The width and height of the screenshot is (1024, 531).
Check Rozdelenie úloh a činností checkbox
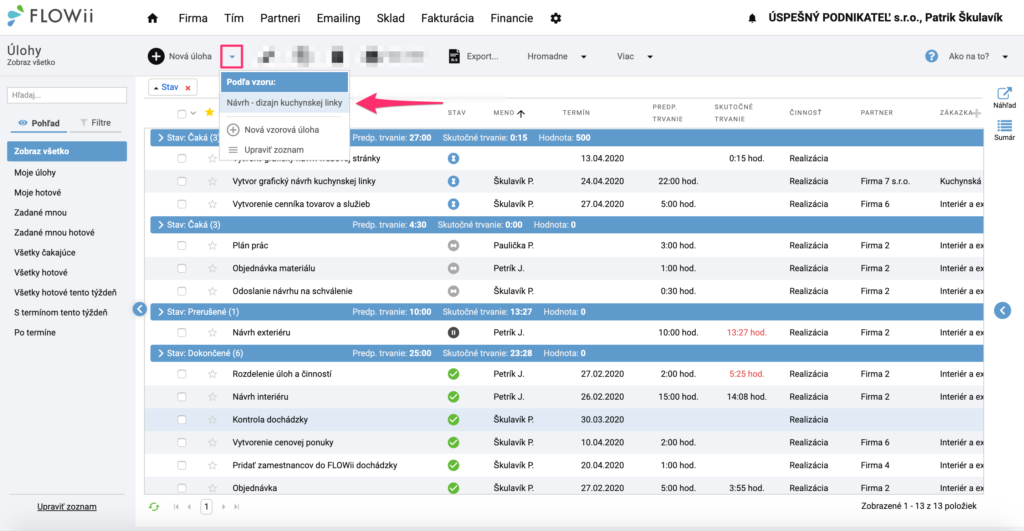click(x=182, y=374)
